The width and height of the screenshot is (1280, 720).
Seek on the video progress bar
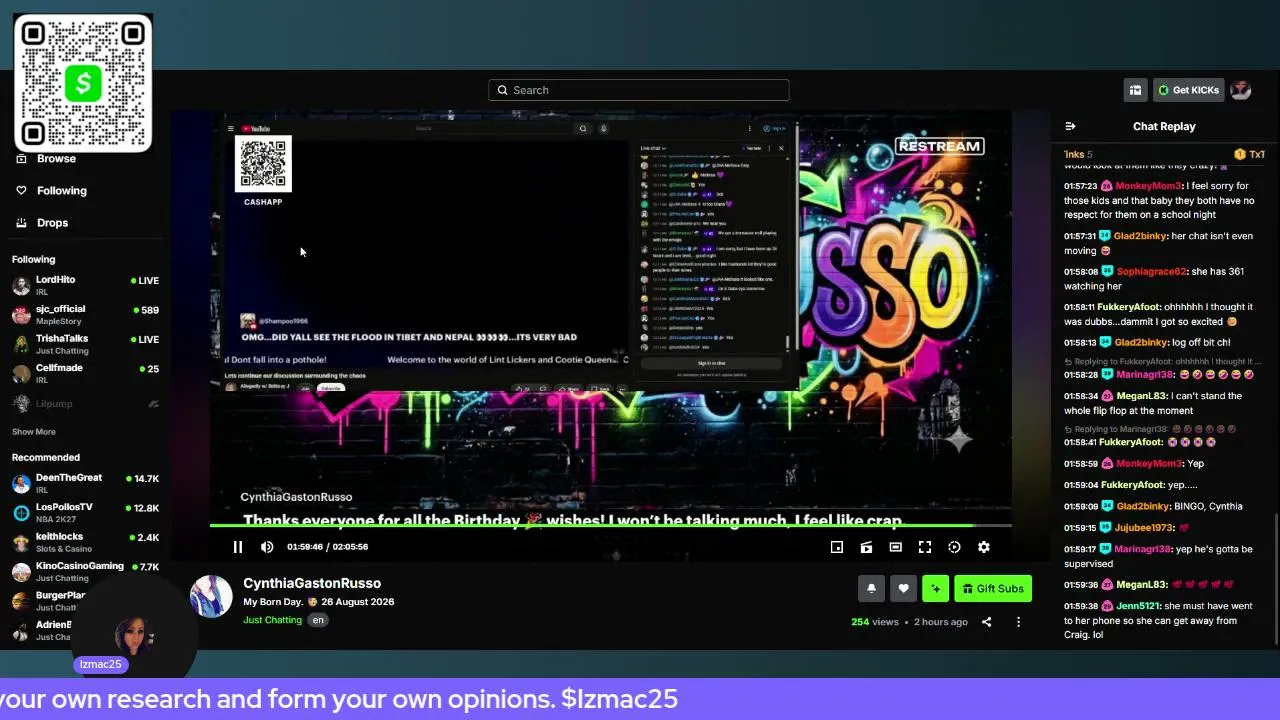tap(610, 526)
